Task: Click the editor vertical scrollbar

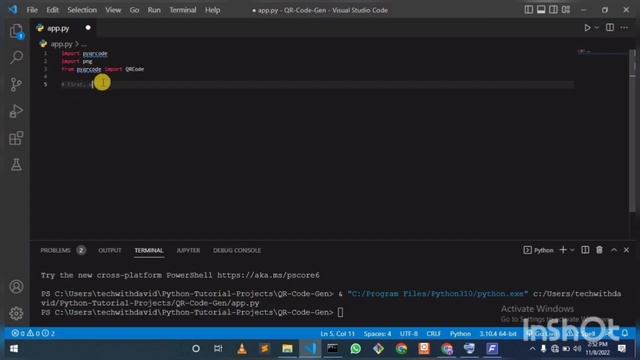Action: tap(632, 131)
